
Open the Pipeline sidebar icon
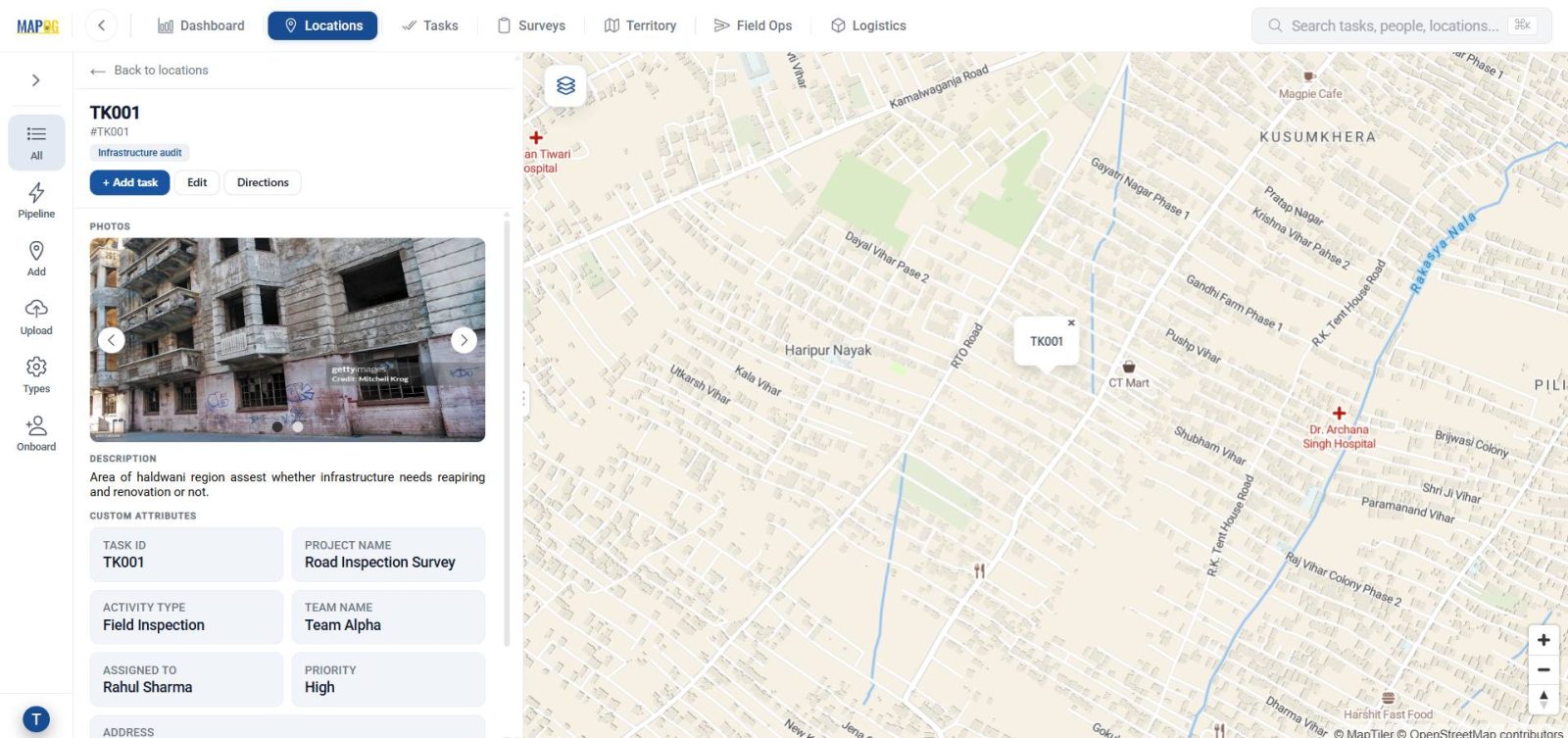(x=36, y=200)
